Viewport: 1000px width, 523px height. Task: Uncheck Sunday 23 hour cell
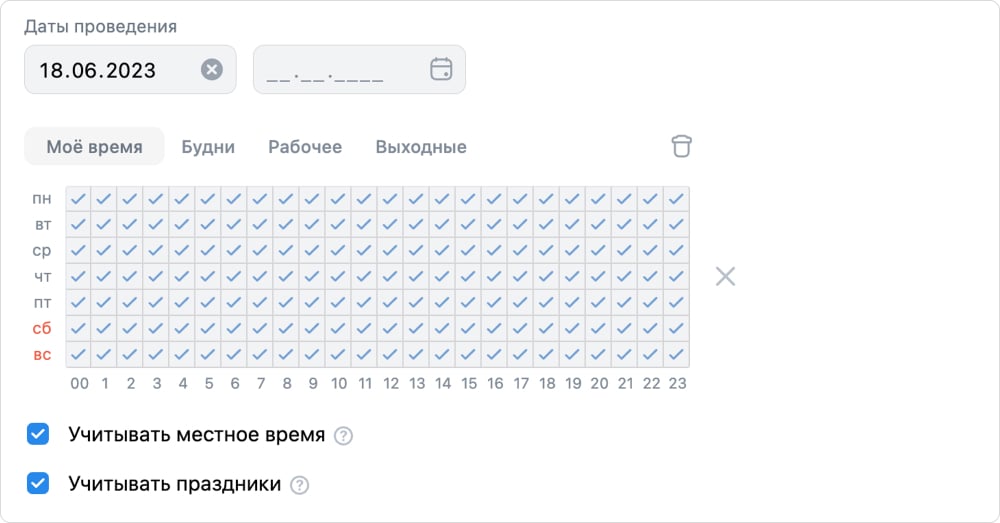[677, 354]
